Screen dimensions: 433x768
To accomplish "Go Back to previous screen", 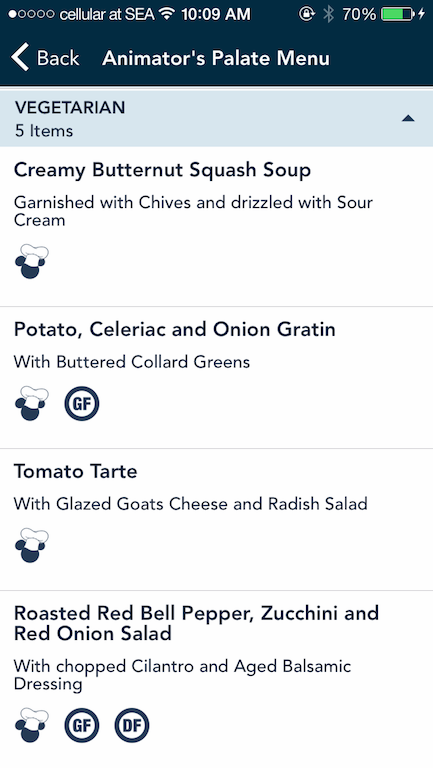I will 45,58.
